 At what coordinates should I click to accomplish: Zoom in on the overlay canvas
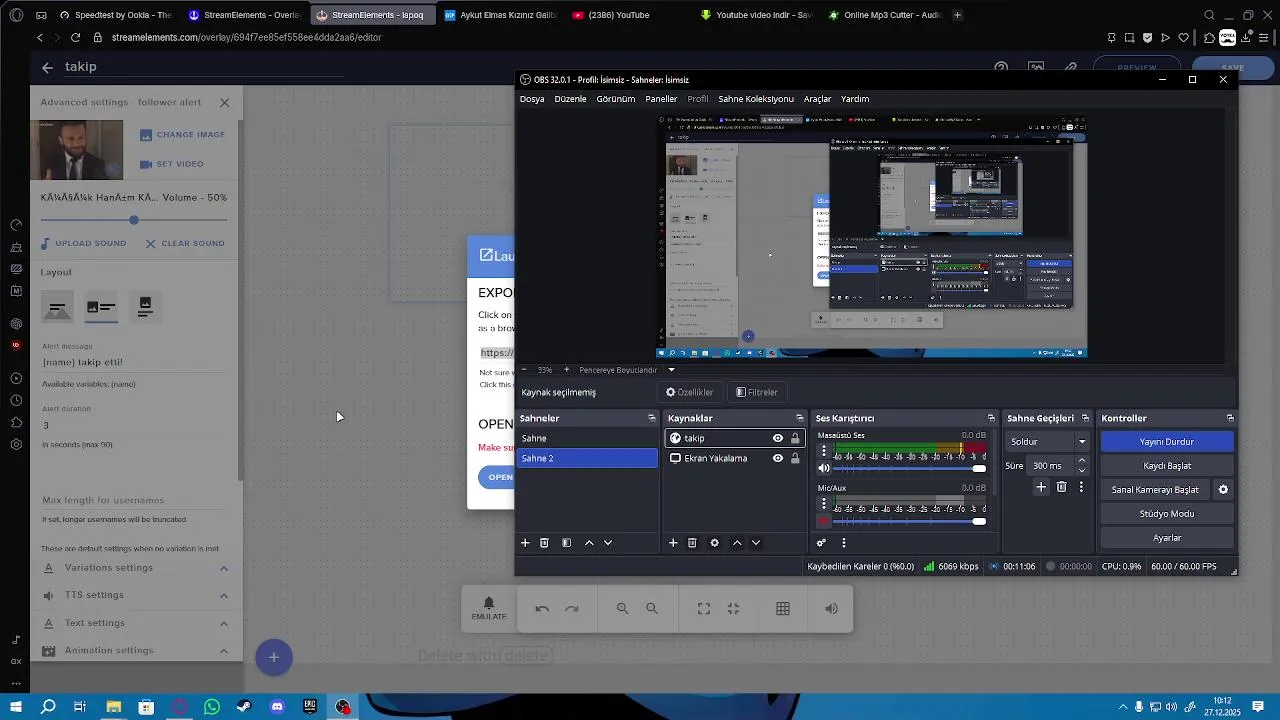[622, 608]
